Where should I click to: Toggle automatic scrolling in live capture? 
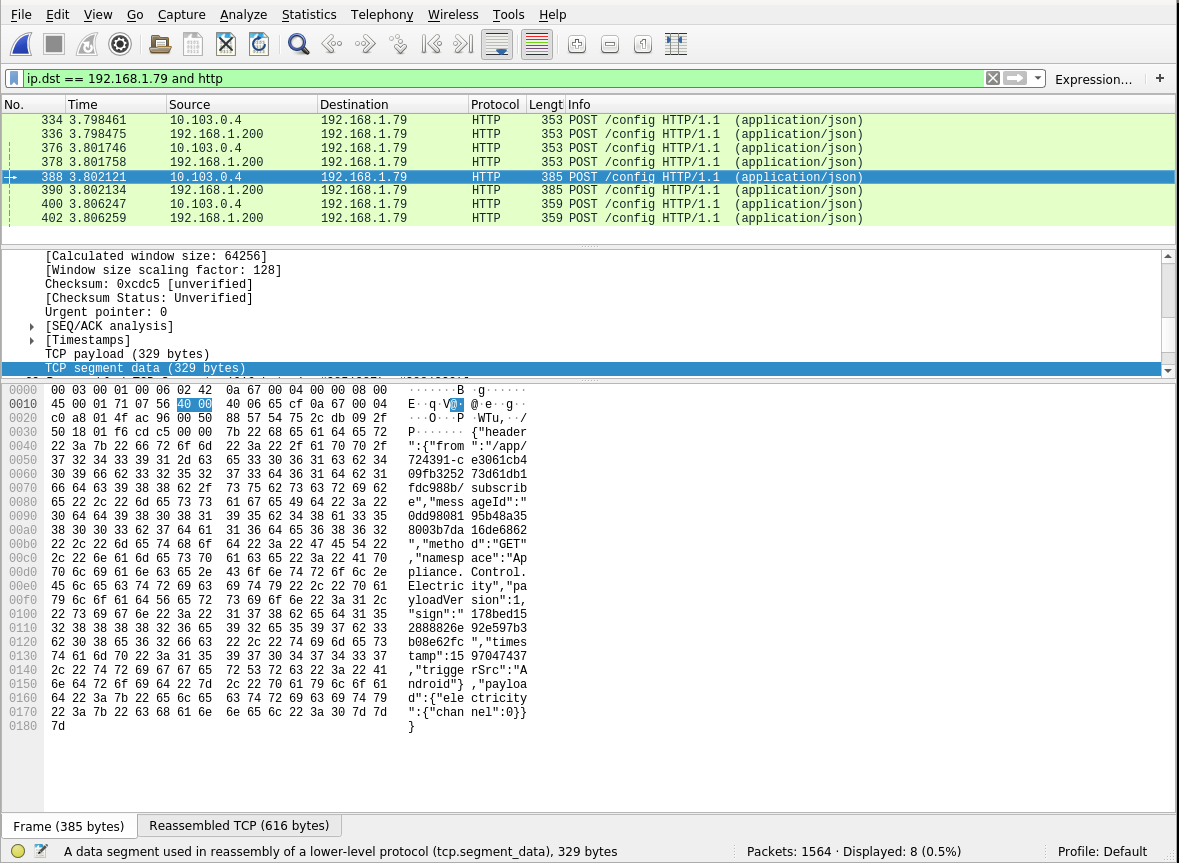(x=497, y=44)
